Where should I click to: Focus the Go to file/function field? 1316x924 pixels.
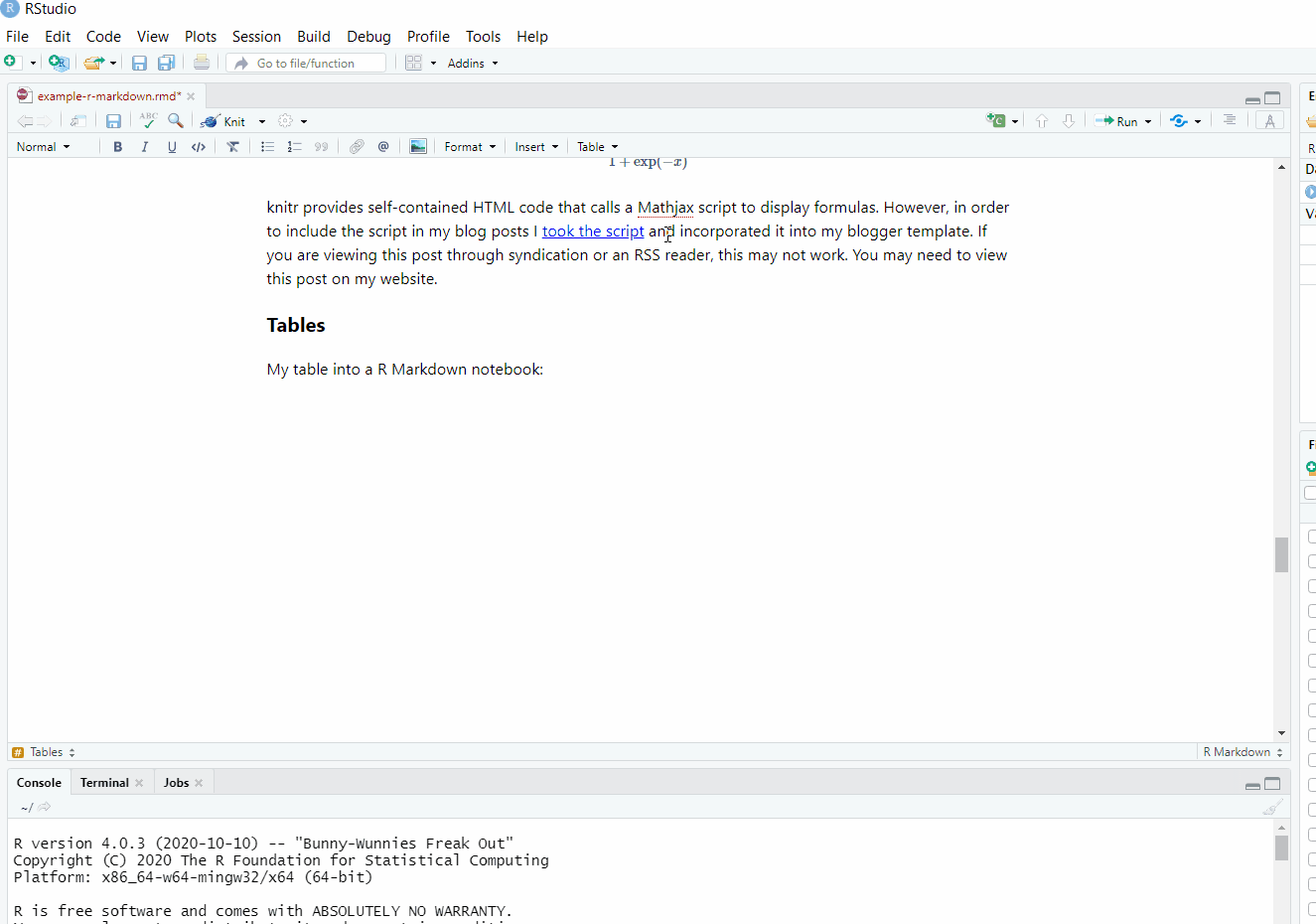pyautogui.click(x=306, y=63)
